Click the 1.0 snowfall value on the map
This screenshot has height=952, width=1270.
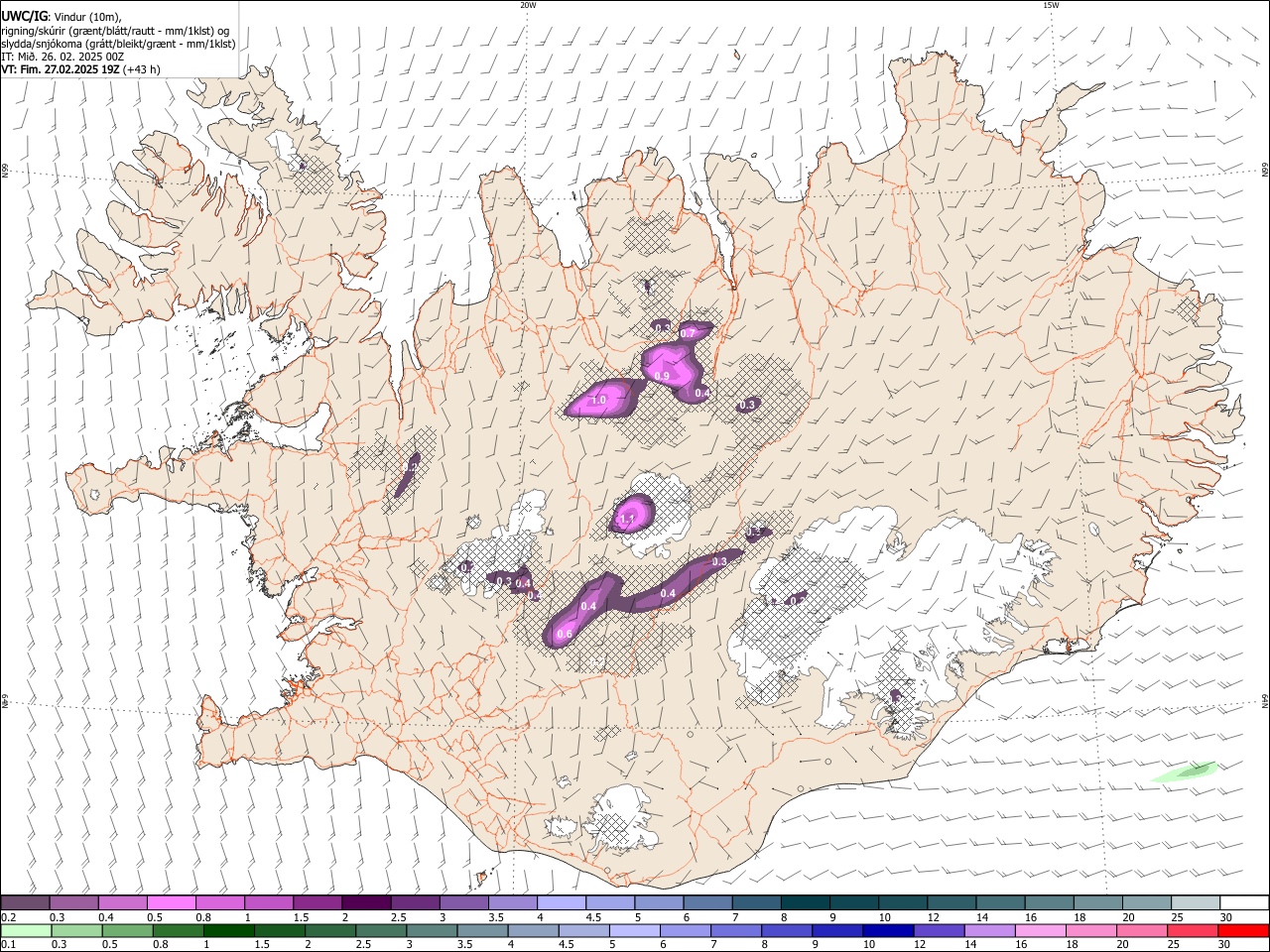598,401
